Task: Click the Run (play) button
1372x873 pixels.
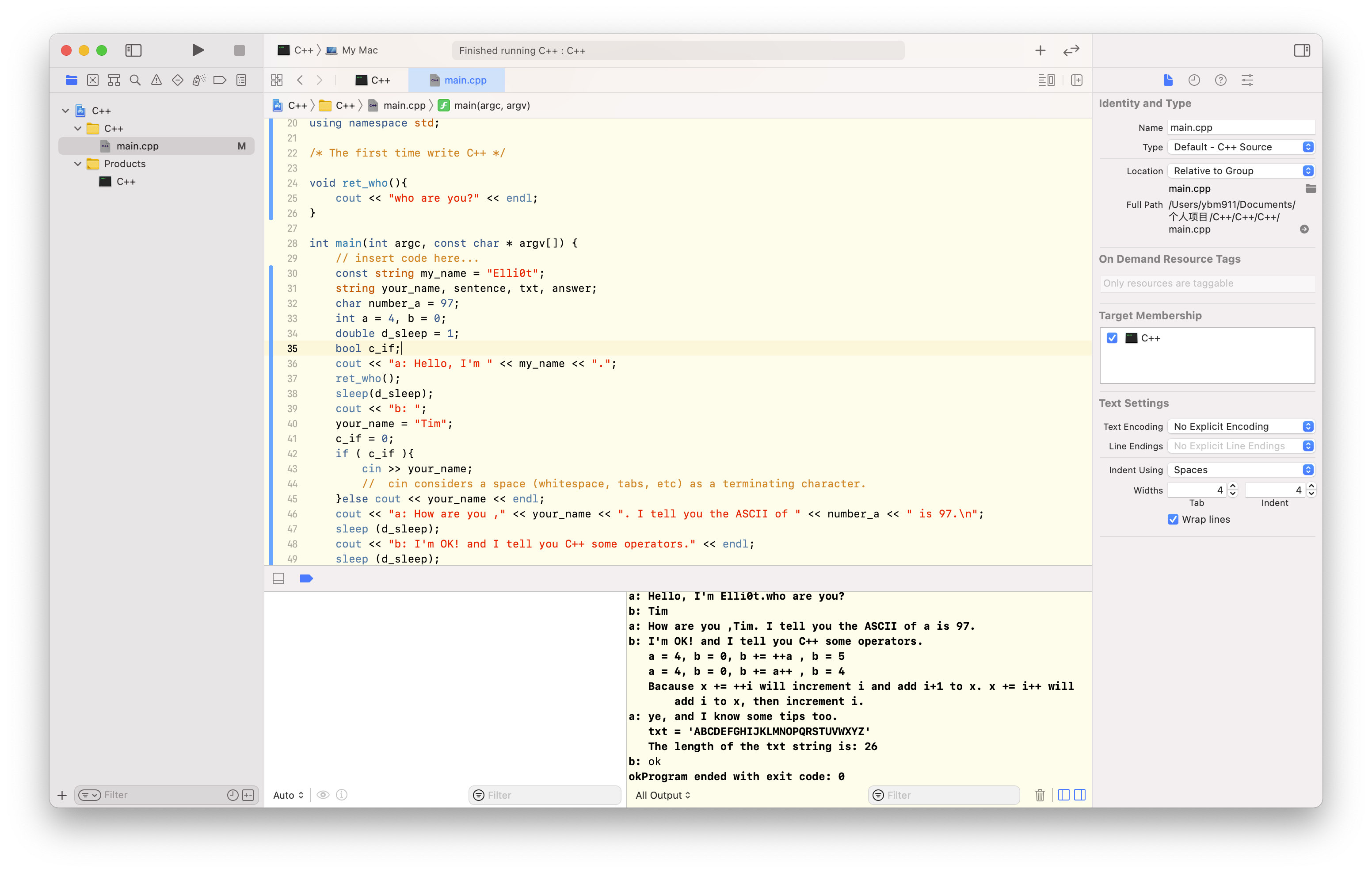Action: [198, 50]
